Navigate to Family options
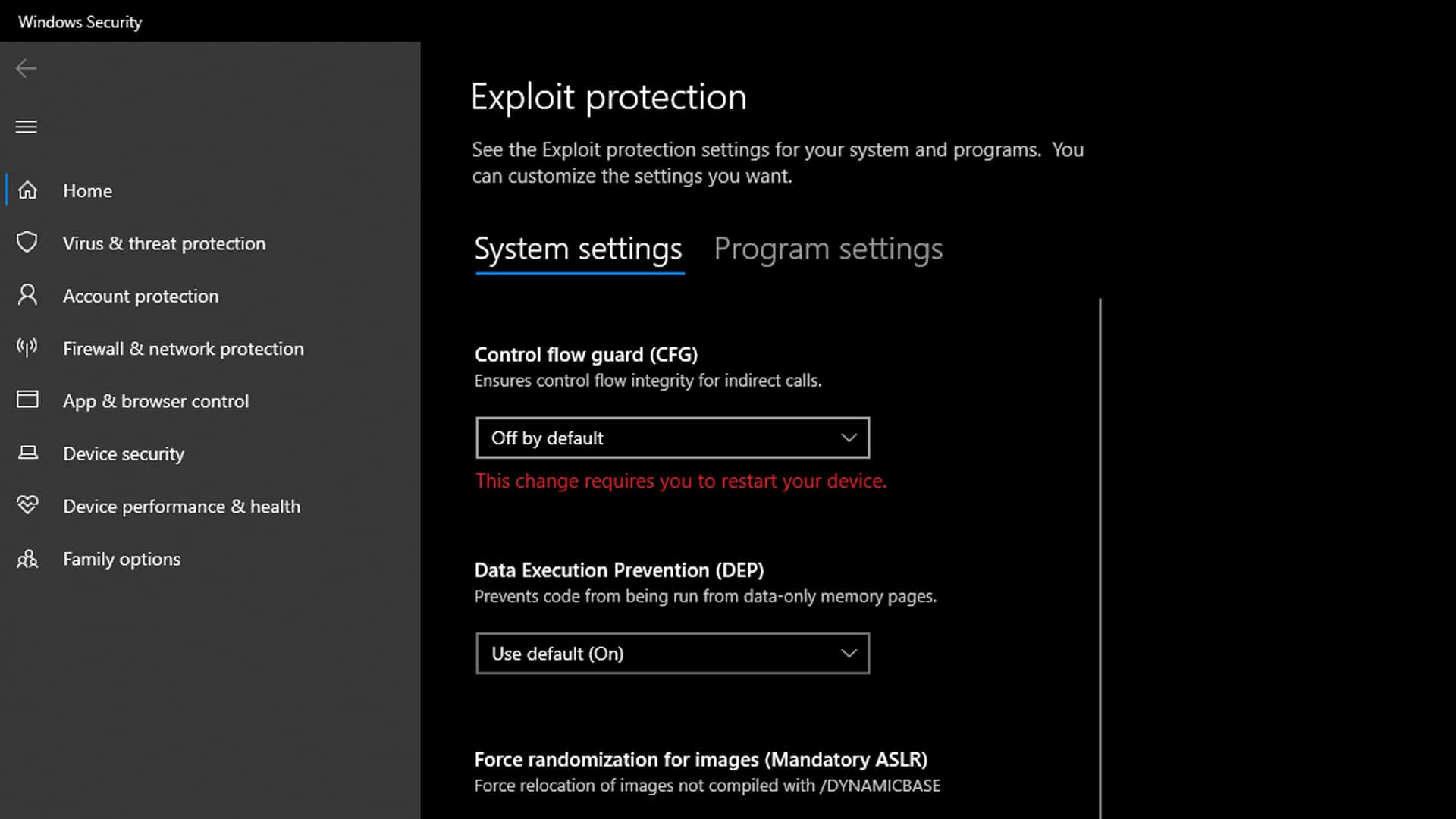The height and width of the screenshot is (819, 1456). pyautogui.click(x=121, y=560)
